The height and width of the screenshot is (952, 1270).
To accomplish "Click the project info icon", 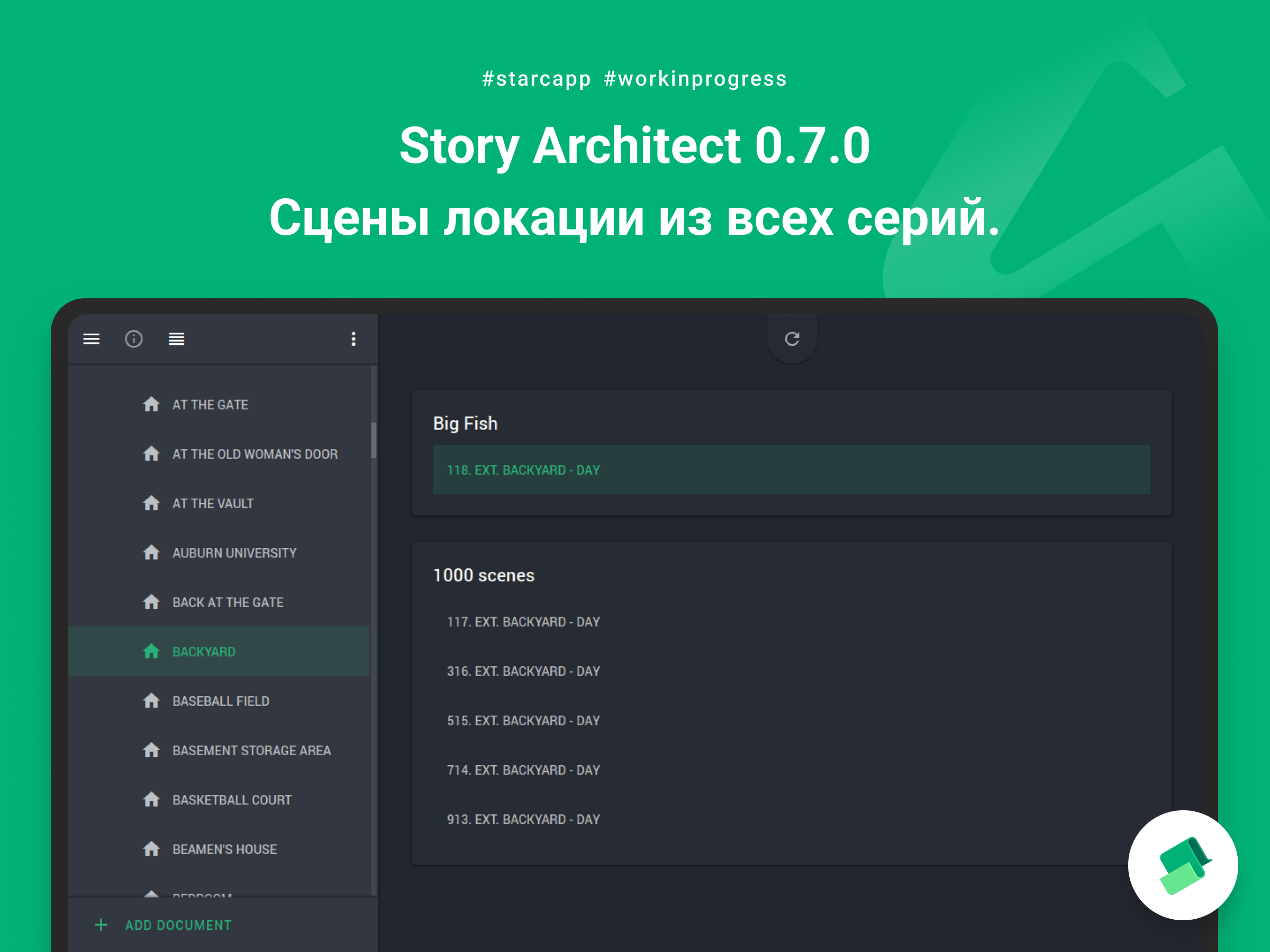I will [134, 339].
